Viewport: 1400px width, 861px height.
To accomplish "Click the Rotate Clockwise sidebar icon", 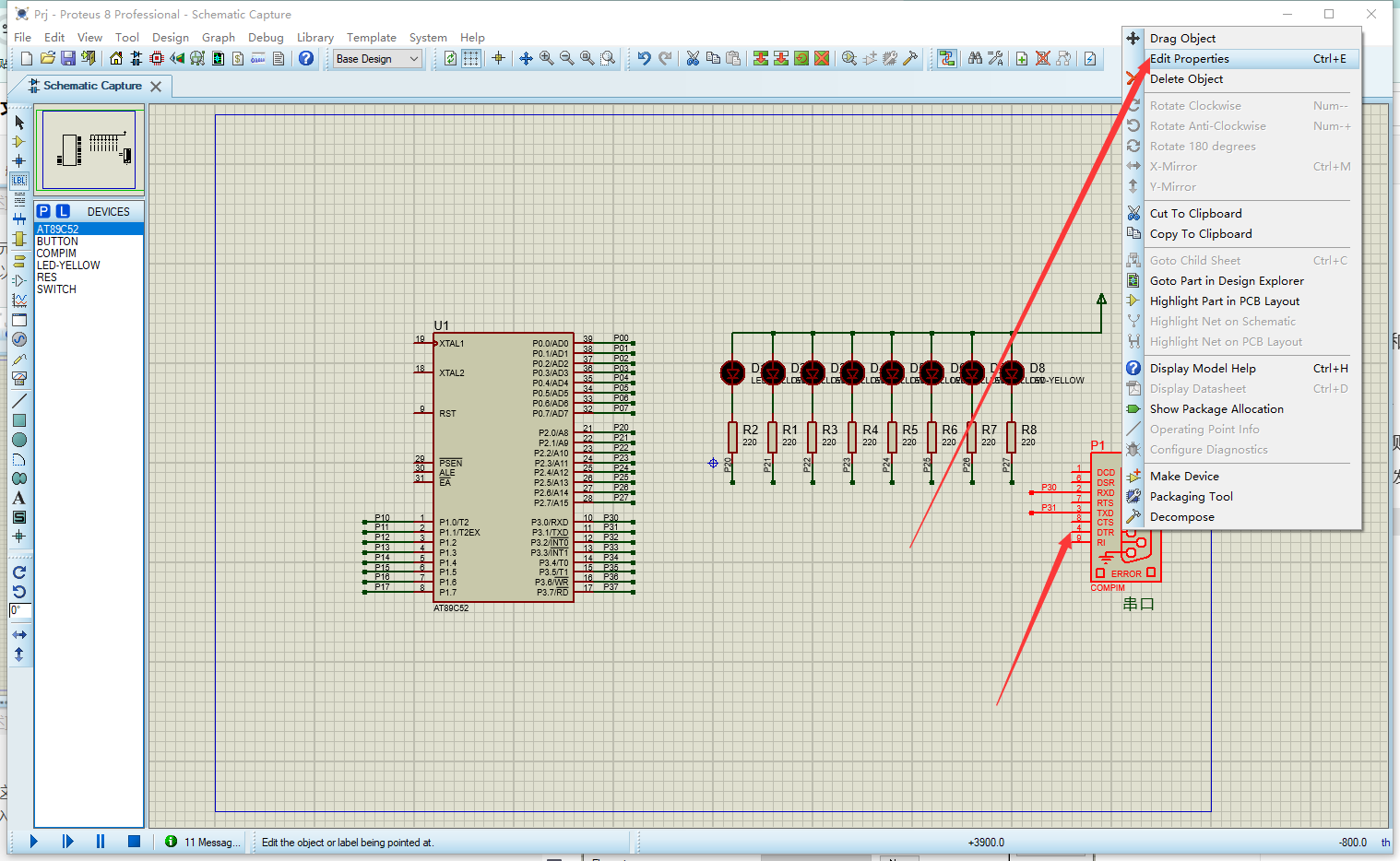I will click(19, 572).
